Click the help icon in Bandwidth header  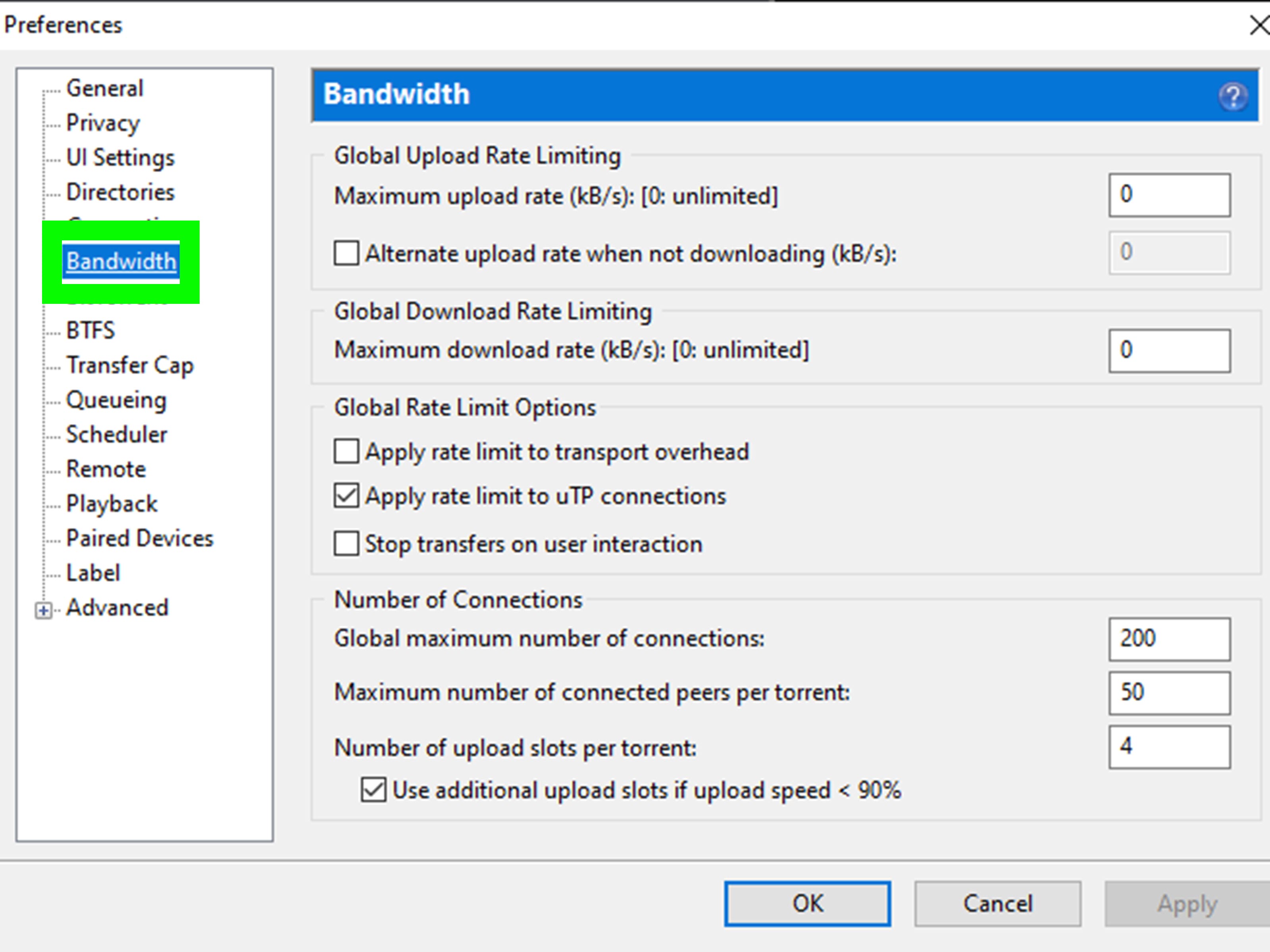(1231, 94)
